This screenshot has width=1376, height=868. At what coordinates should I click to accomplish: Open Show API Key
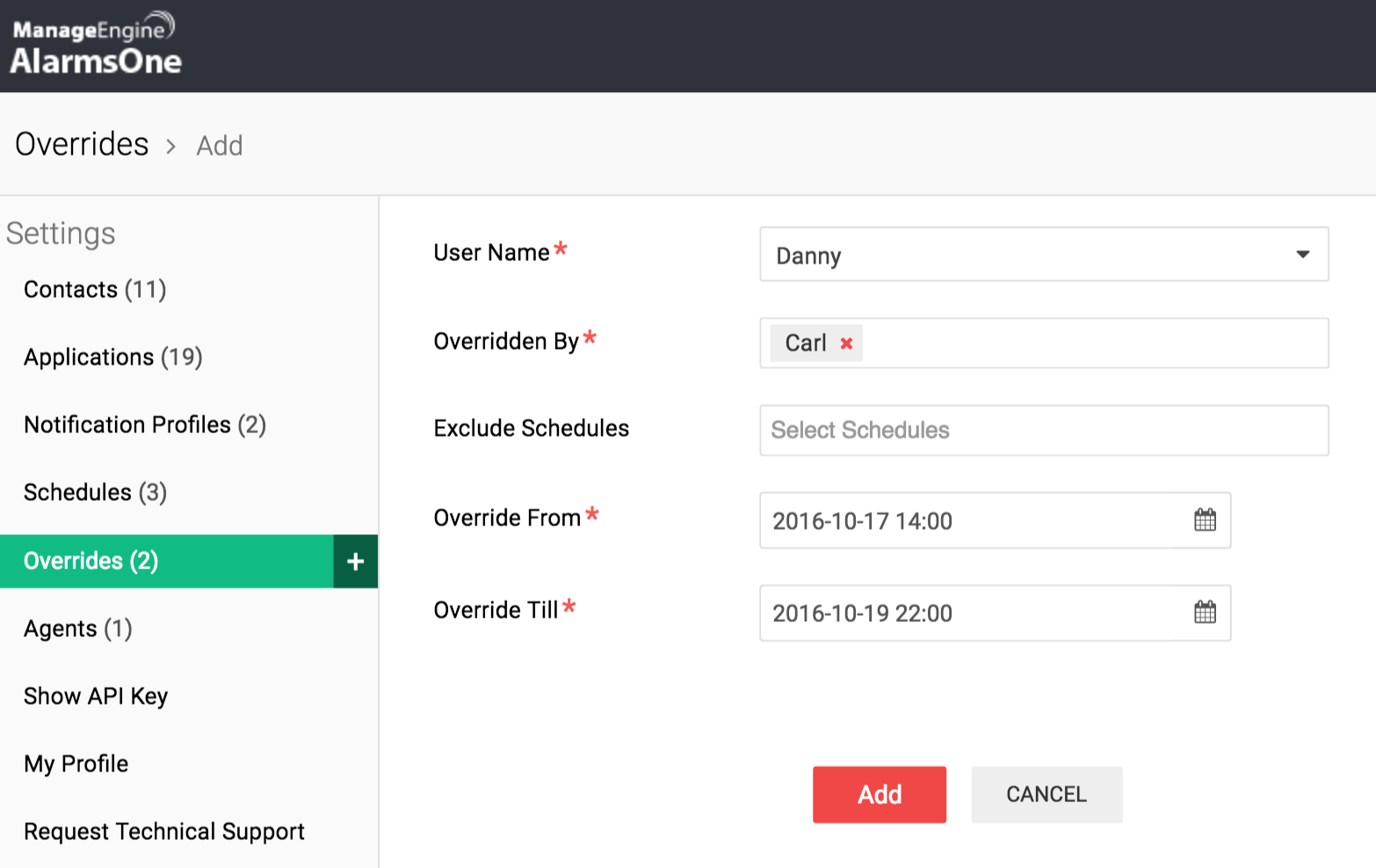(x=96, y=696)
